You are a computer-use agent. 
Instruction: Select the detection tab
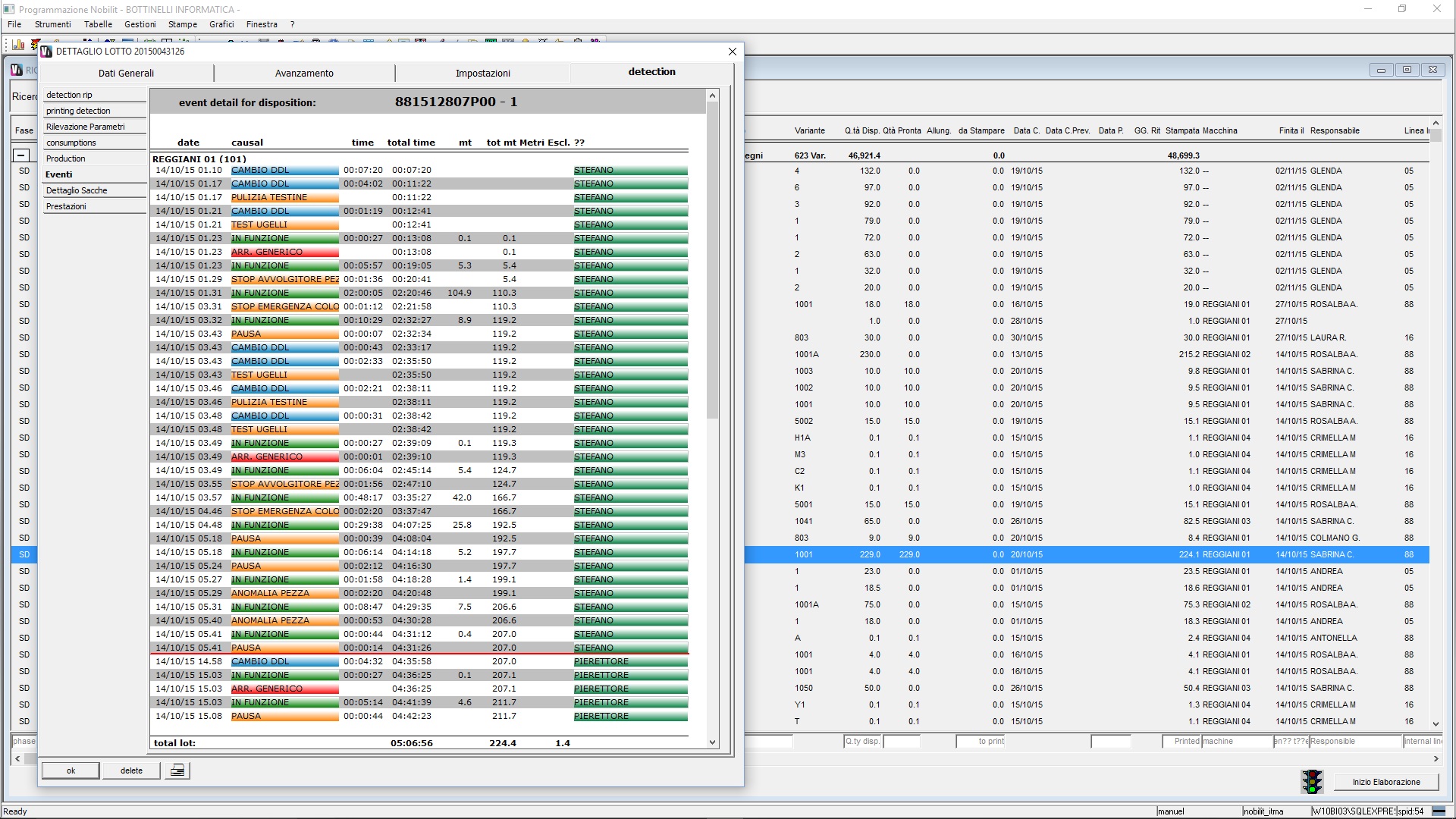pos(651,72)
